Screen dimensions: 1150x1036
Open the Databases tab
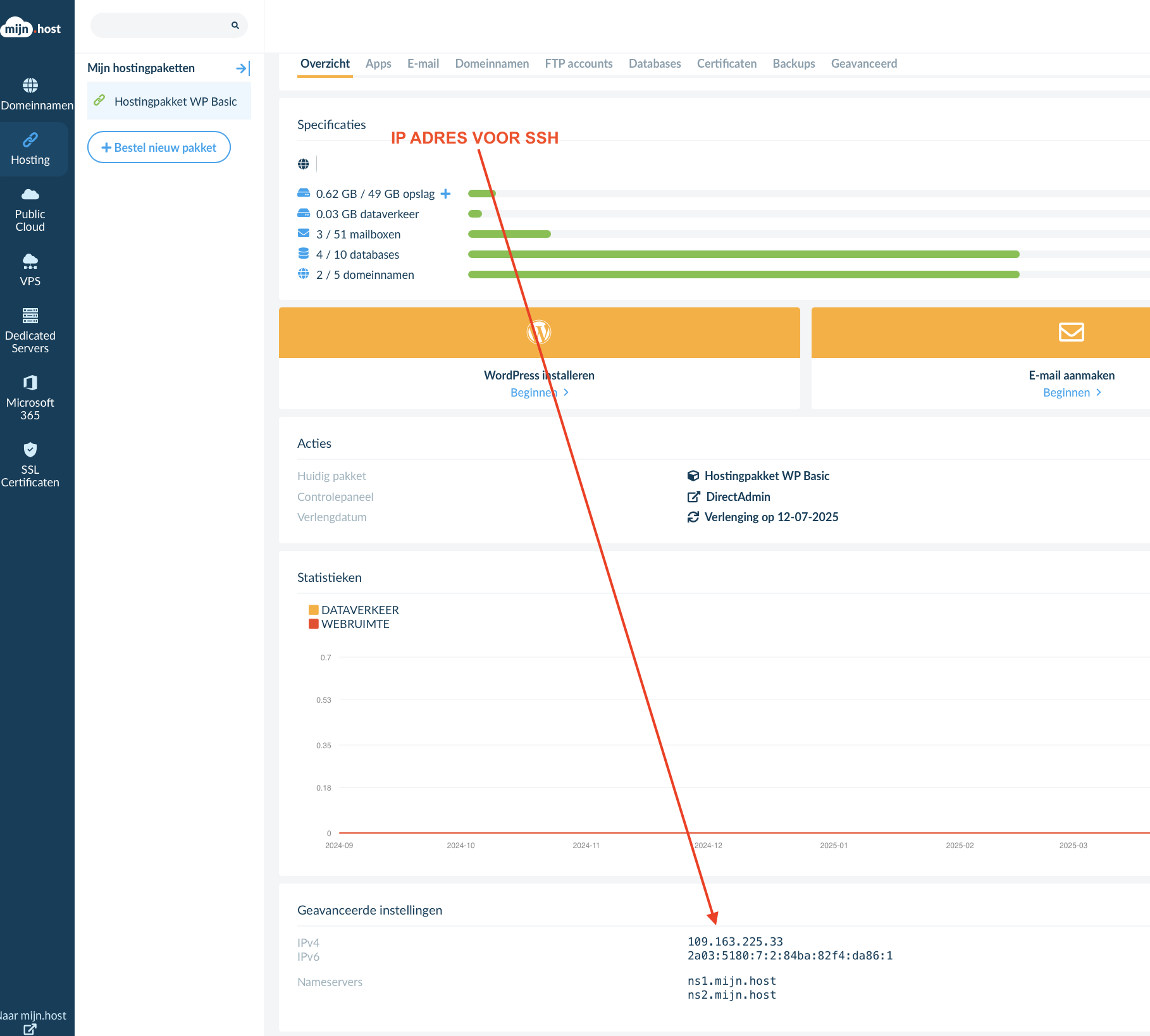655,63
